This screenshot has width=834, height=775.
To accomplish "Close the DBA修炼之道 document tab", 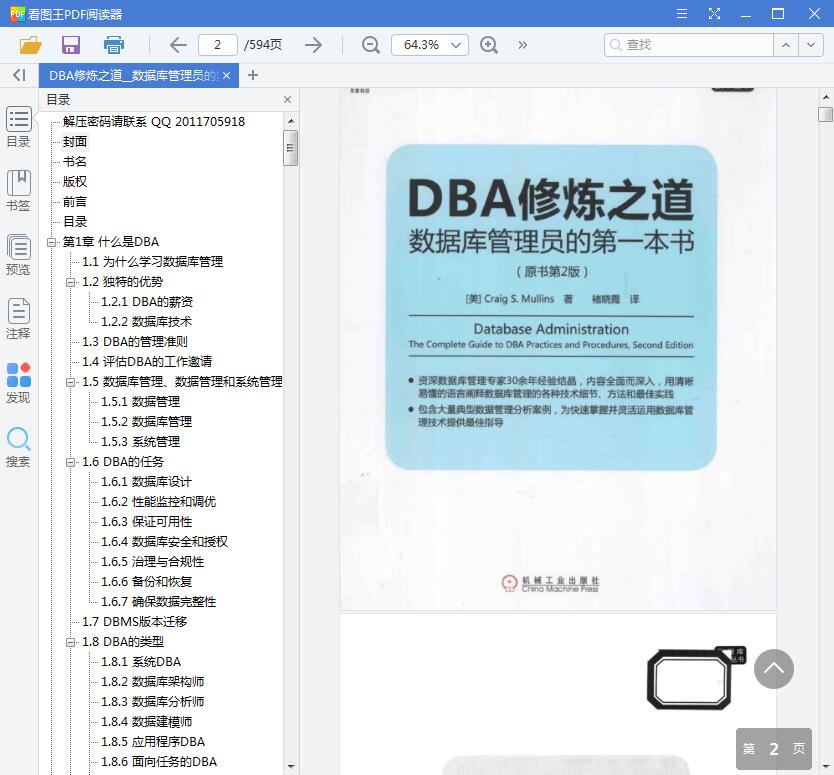I will pos(227,76).
